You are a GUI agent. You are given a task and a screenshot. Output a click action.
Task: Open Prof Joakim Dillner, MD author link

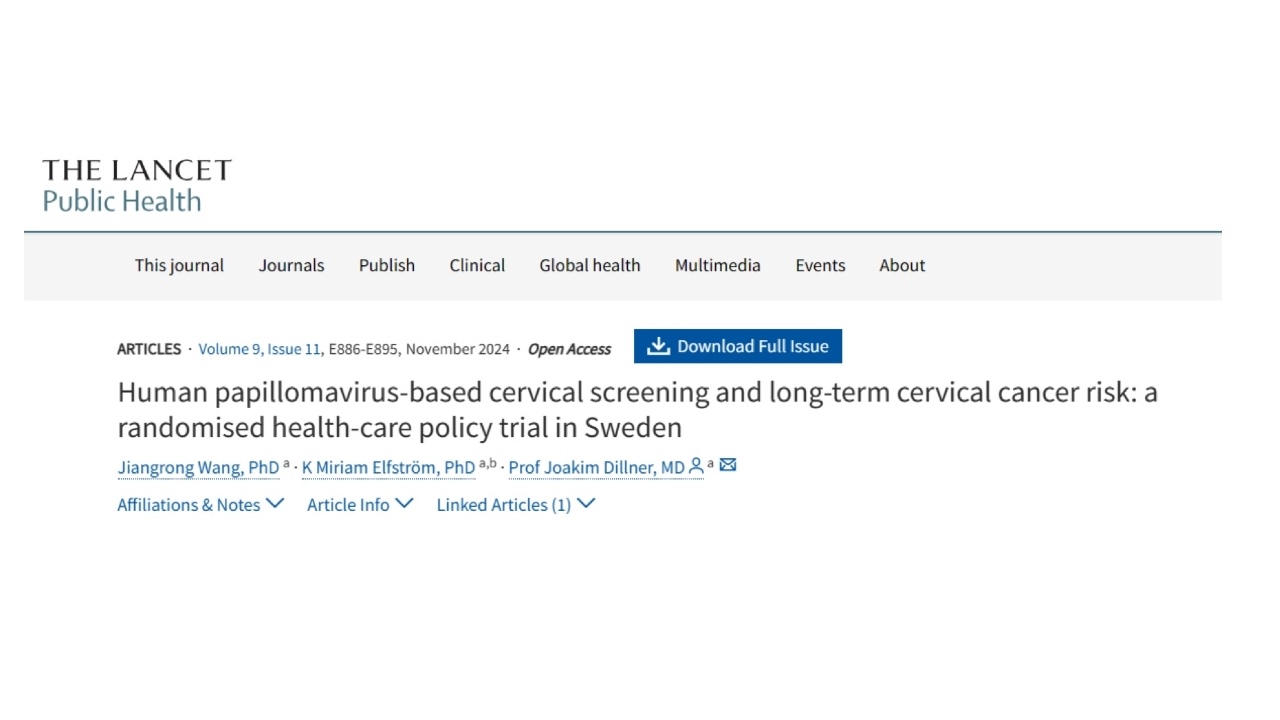tap(597, 467)
